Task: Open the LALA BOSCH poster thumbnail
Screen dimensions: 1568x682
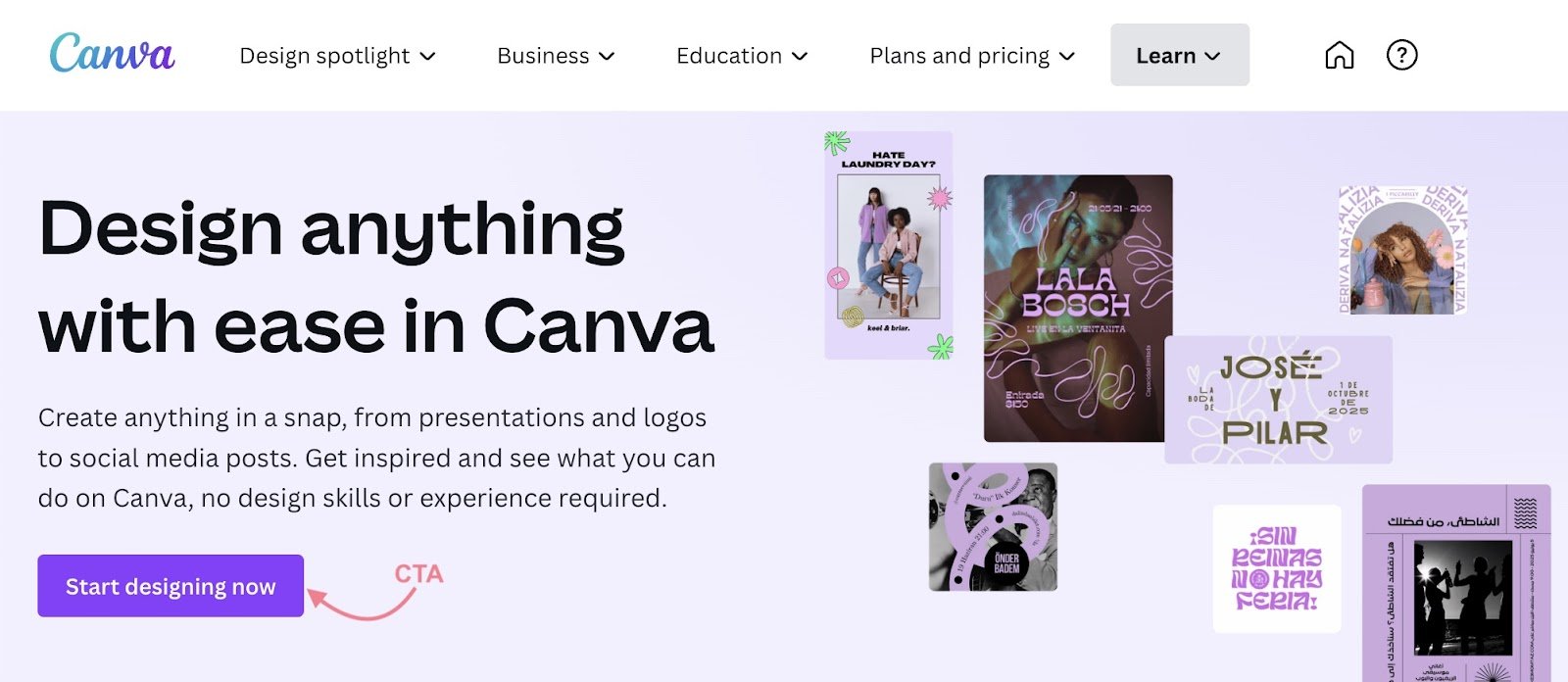Action: click(1076, 309)
